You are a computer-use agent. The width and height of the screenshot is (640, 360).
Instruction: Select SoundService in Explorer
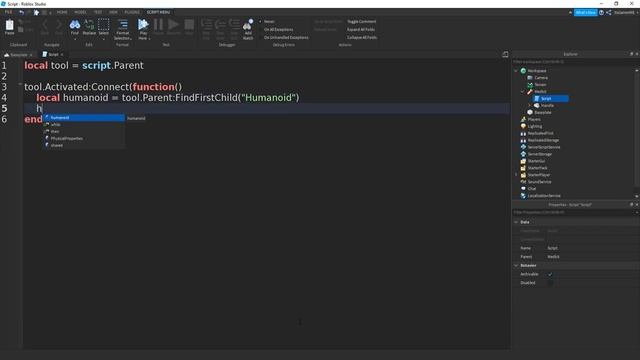pos(536,182)
